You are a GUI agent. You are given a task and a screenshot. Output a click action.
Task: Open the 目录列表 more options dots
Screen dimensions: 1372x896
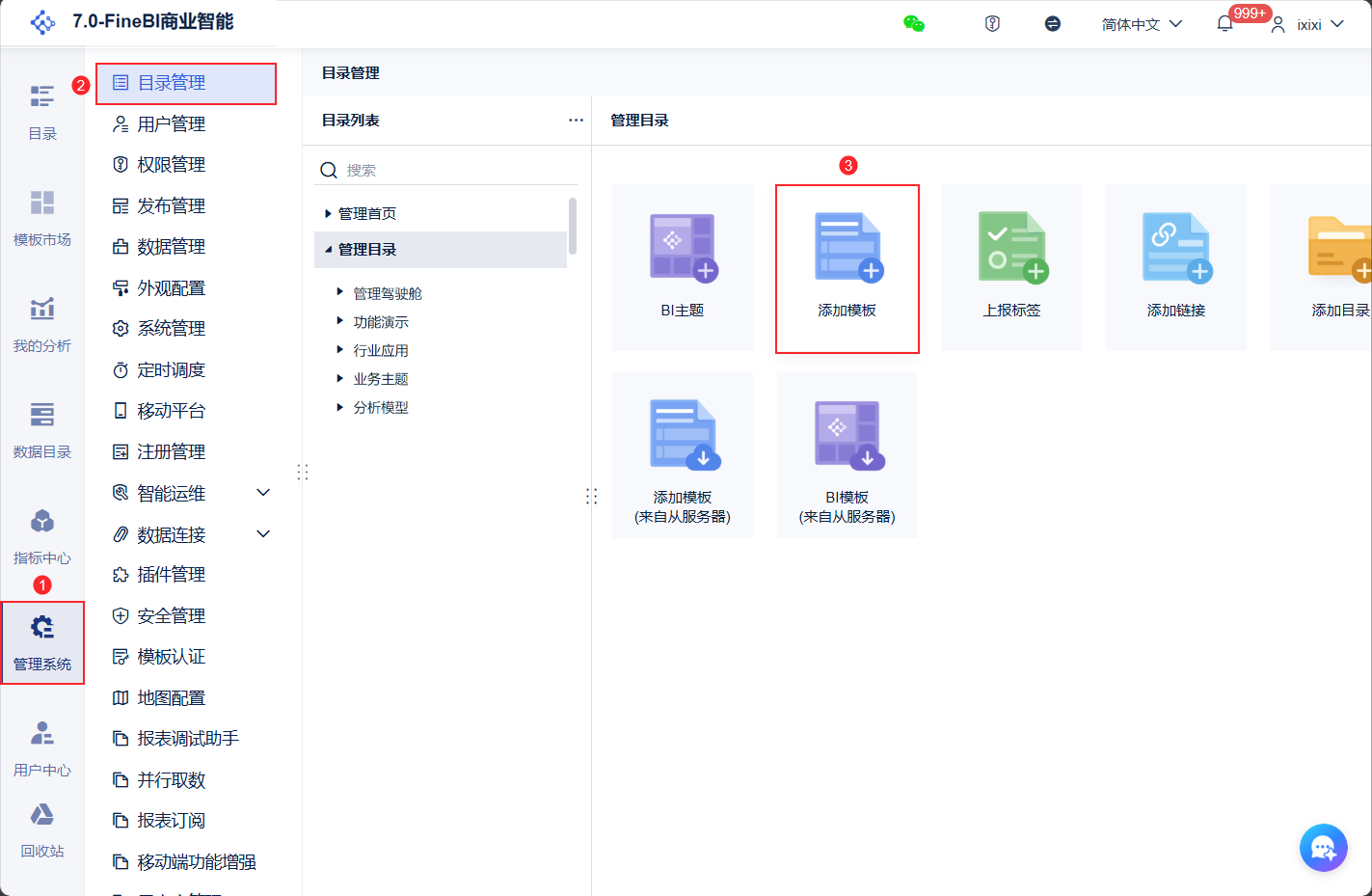pos(576,121)
